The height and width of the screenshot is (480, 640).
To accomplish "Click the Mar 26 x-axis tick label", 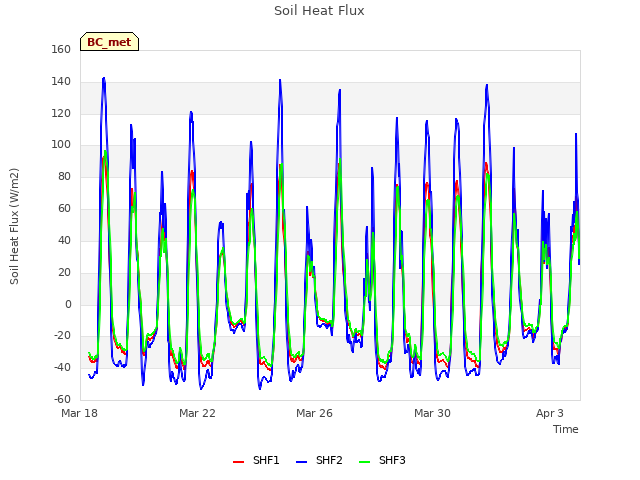I will tap(314, 413).
